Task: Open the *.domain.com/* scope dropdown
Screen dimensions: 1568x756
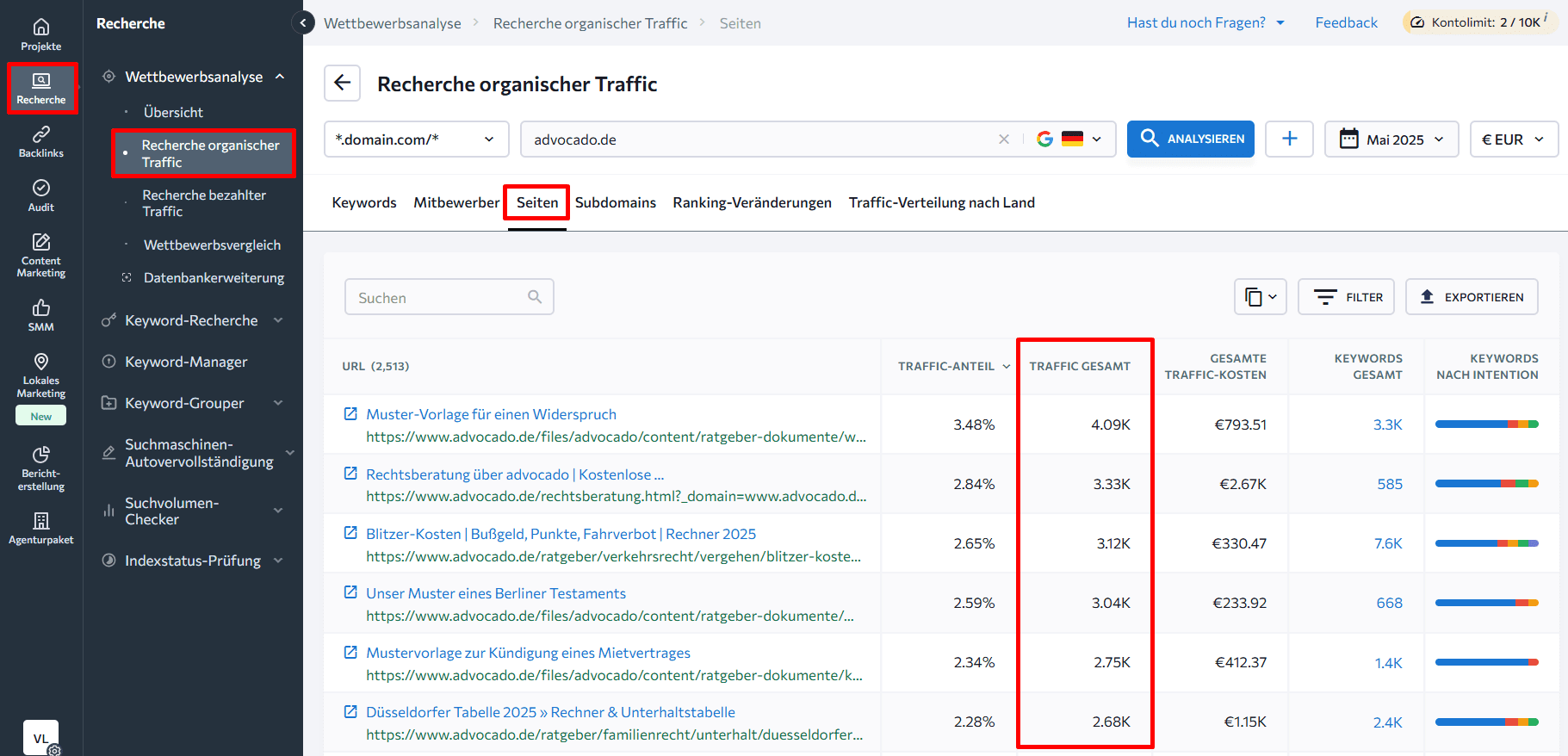Action: click(x=416, y=139)
